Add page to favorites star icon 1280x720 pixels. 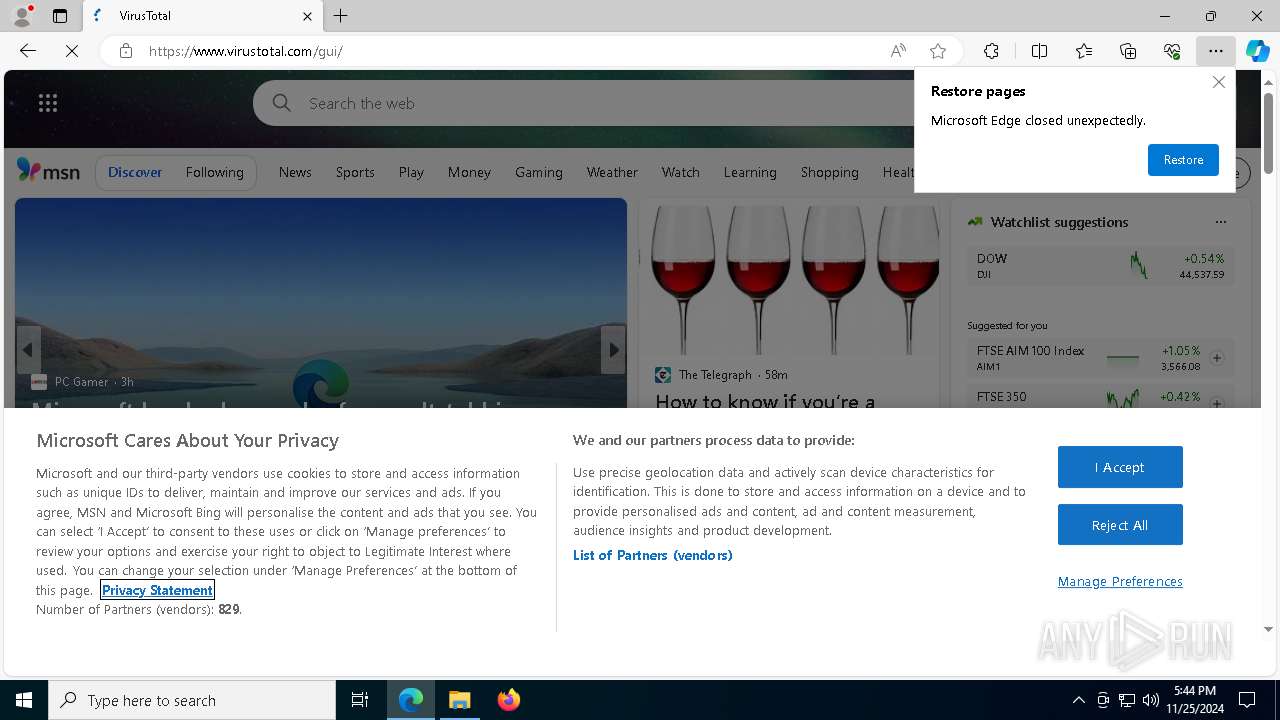point(938,51)
